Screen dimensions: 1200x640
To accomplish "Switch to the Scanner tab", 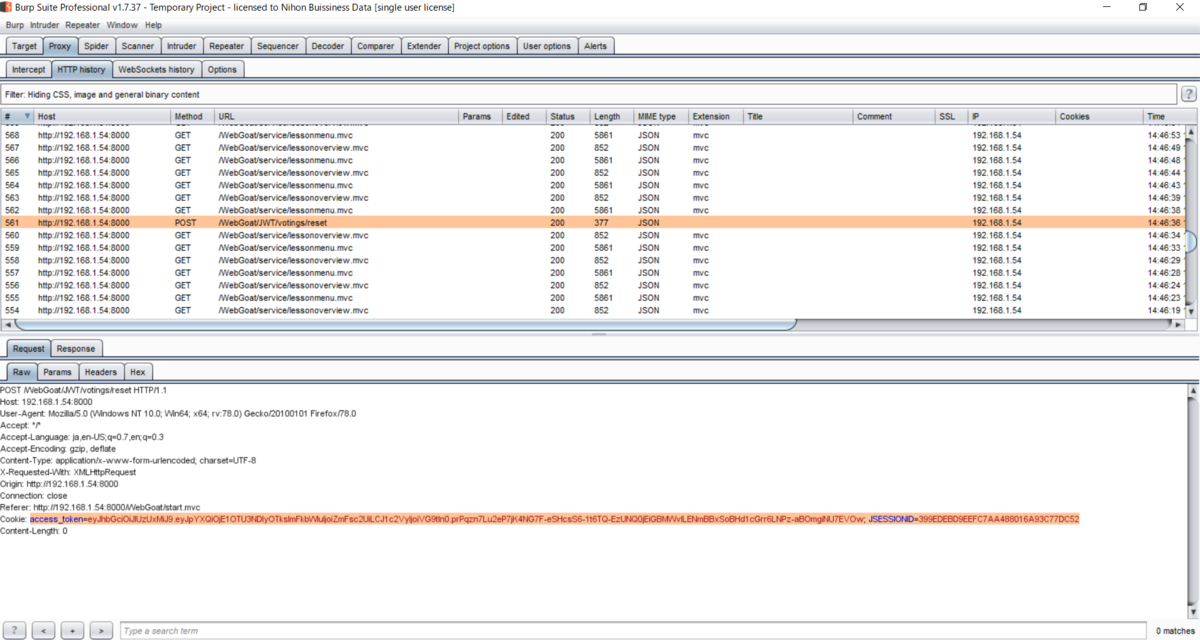I will 138,46.
